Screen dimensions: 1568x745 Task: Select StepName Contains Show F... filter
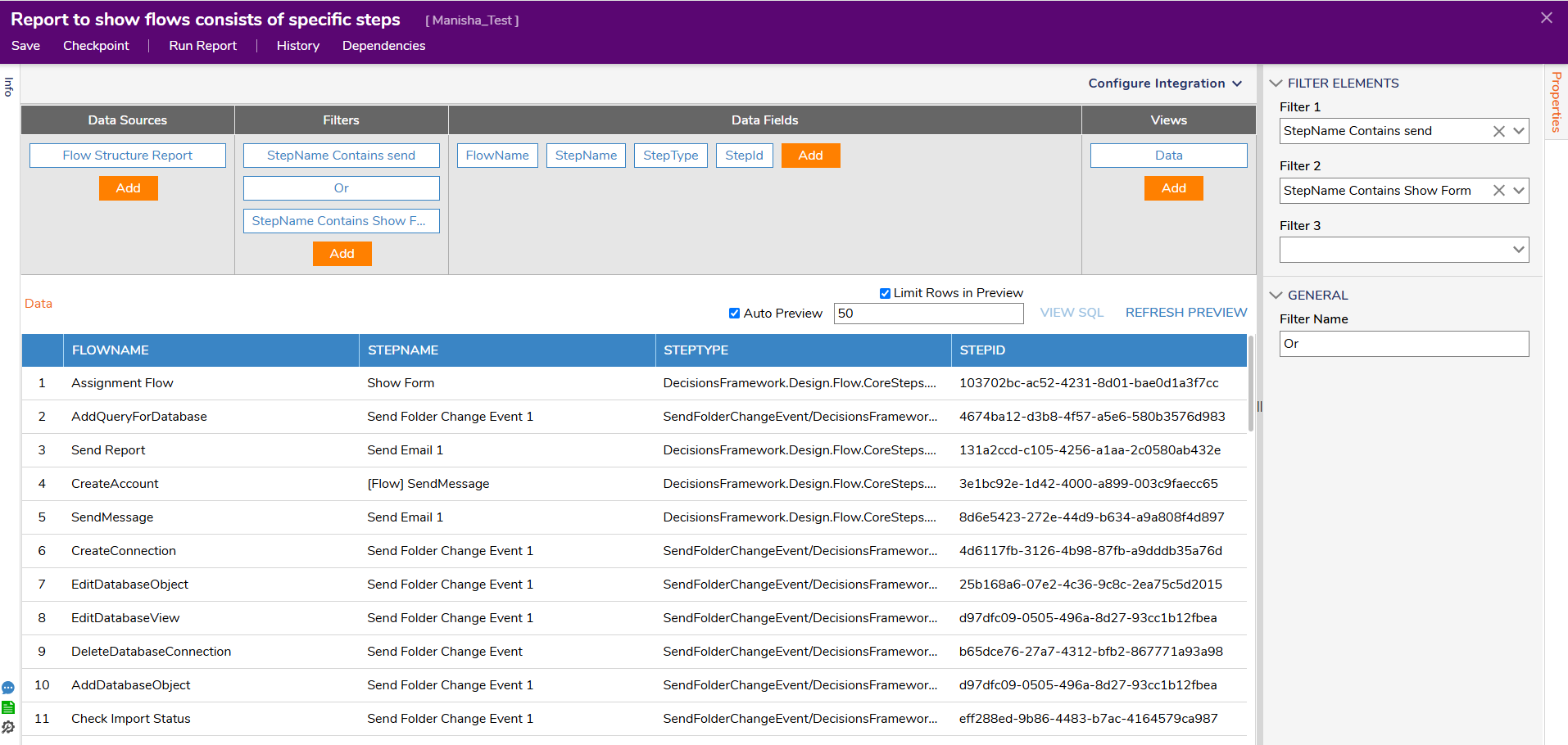click(342, 221)
